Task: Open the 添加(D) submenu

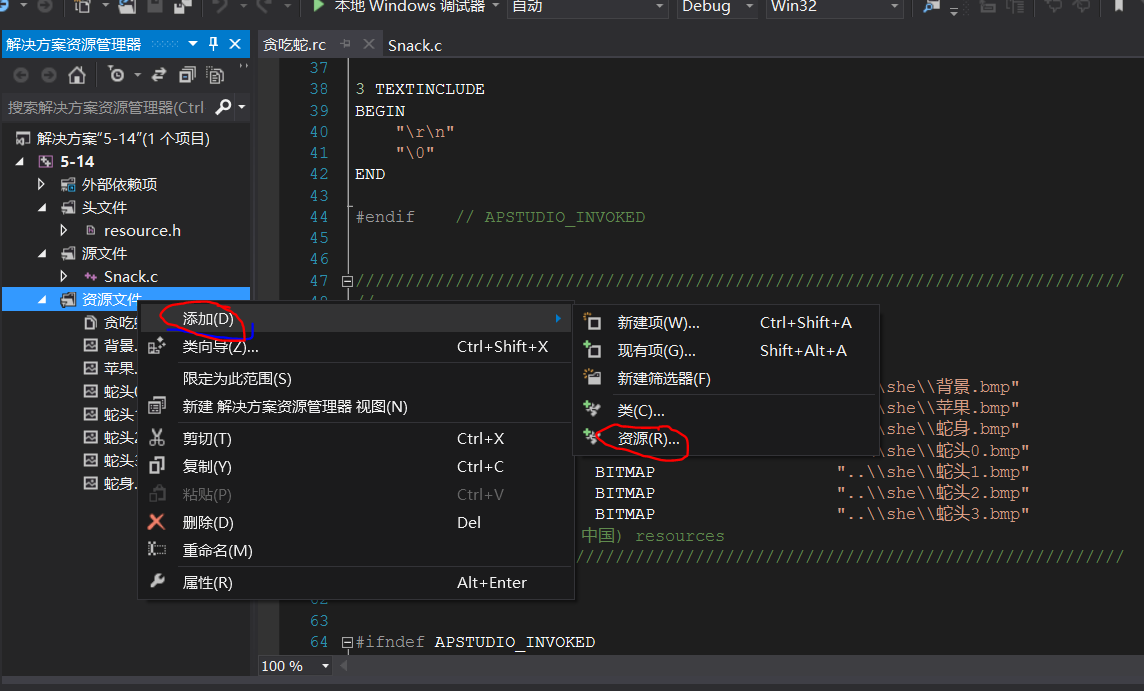Action: (355, 318)
